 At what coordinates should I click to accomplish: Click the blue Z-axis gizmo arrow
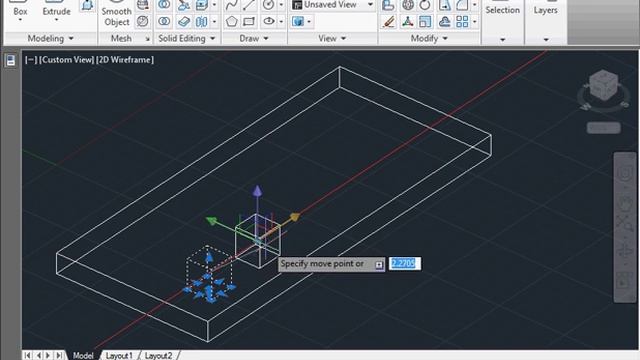(x=257, y=191)
